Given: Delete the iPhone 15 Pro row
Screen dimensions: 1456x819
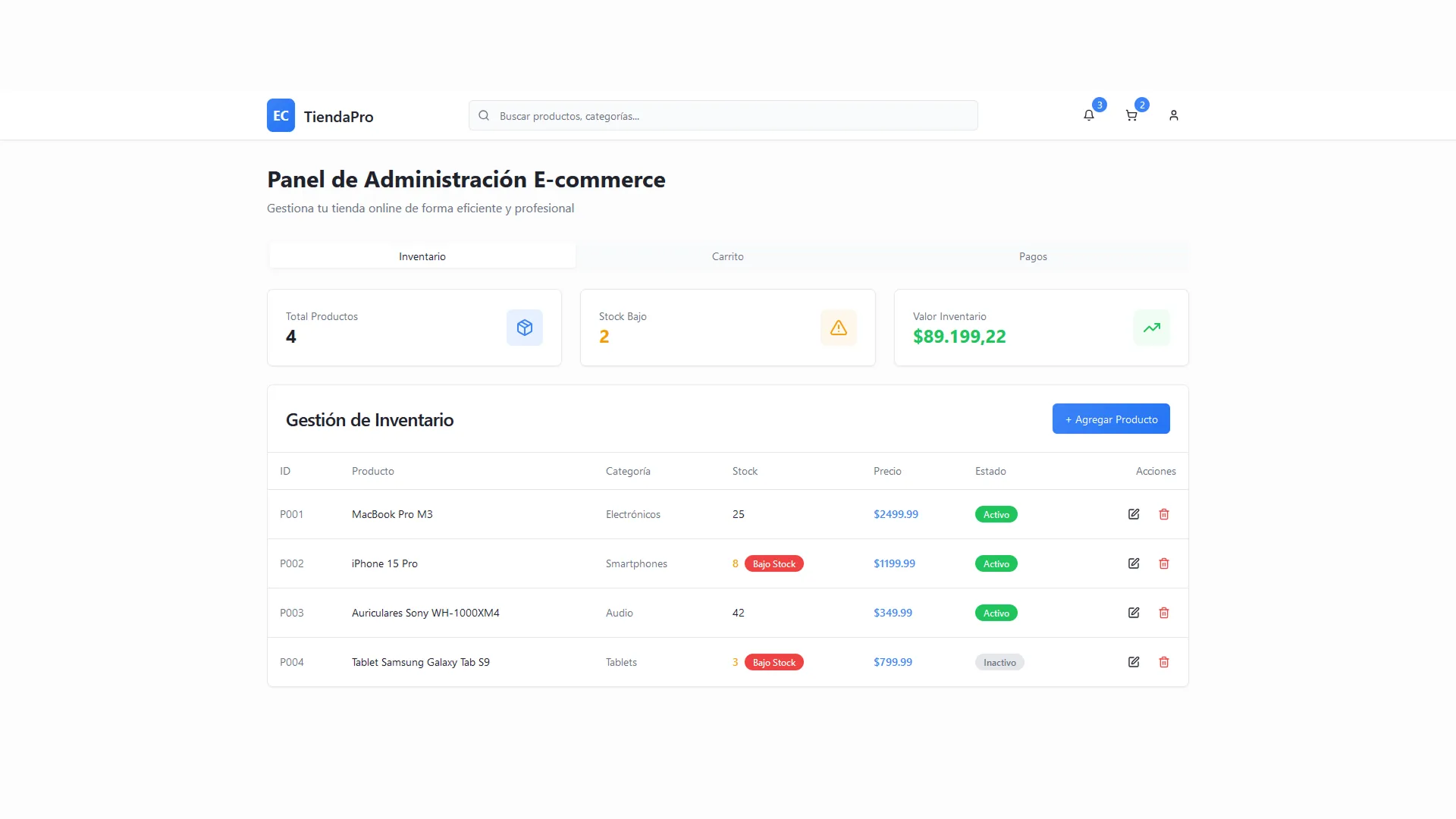Looking at the screenshot, I should pos(1164,563).
